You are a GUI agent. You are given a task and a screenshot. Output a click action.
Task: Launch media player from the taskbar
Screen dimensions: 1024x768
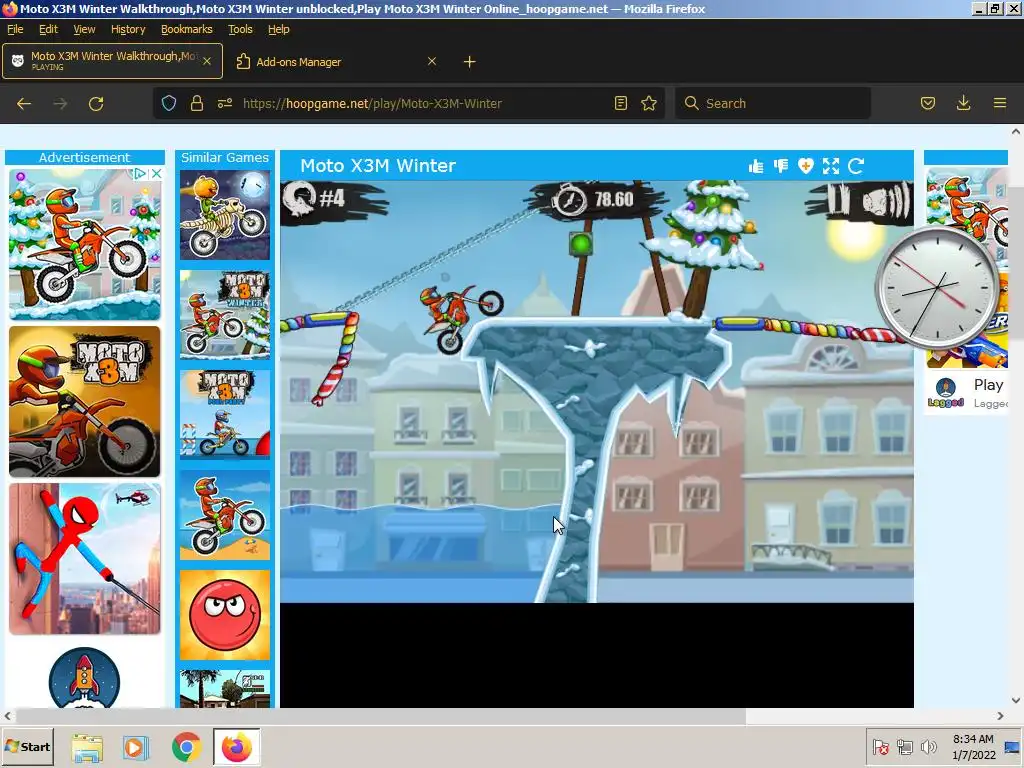coord(136,747)
